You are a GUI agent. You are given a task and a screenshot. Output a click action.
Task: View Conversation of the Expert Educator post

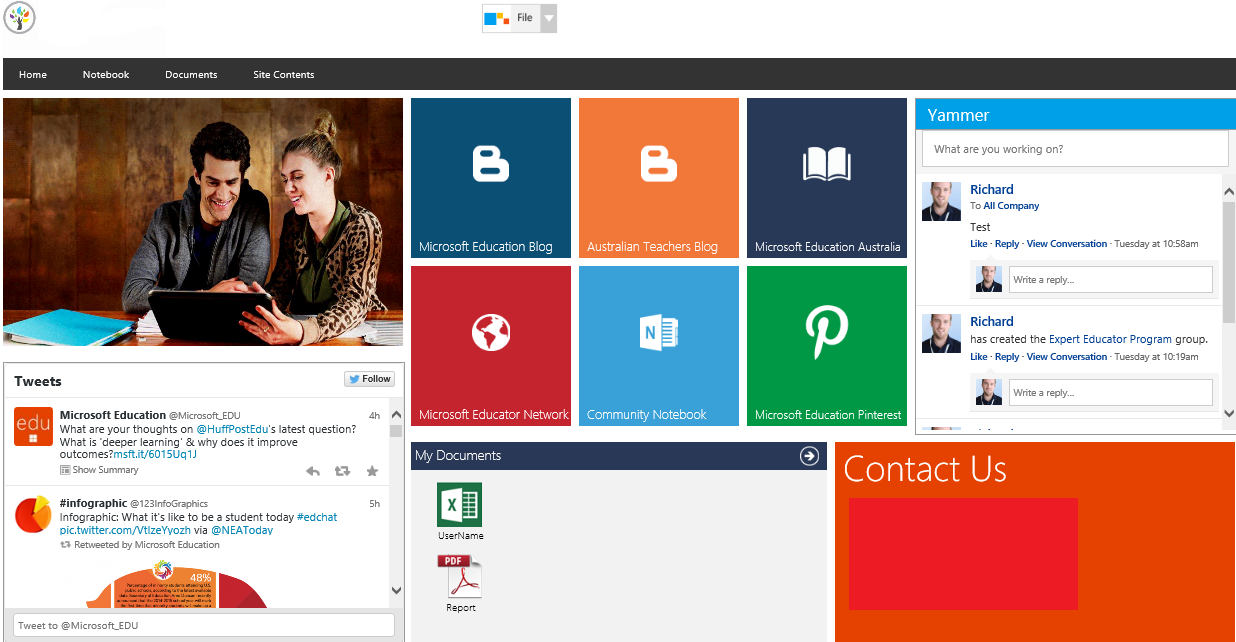click(1067, 357)
